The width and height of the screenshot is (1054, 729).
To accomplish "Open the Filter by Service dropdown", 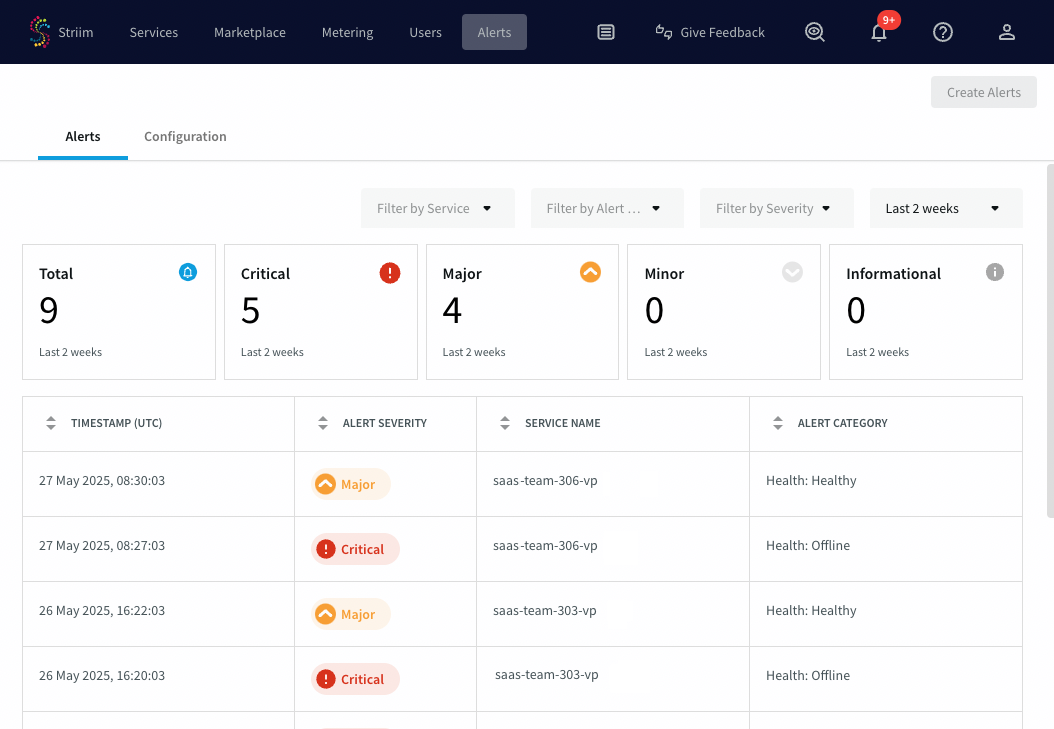I will (437, 208).
